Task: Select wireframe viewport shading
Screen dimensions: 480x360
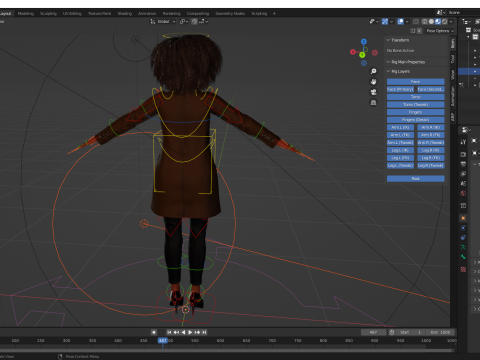Action: (425, 21)
